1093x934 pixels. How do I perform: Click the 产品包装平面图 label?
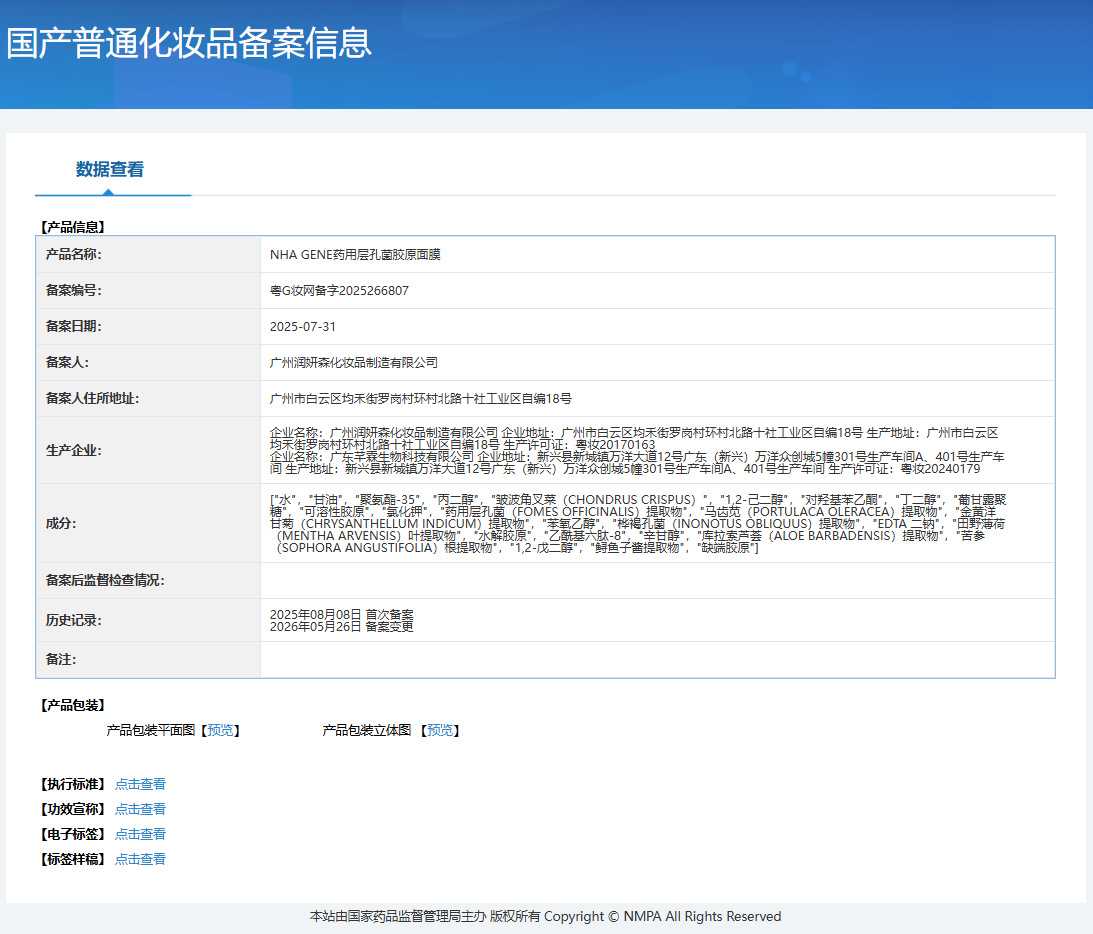[151, 730]
